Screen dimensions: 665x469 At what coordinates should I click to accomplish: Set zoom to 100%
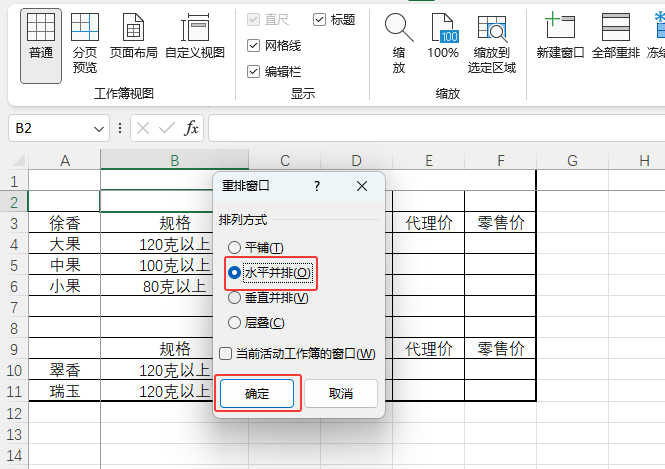point(443,36)
